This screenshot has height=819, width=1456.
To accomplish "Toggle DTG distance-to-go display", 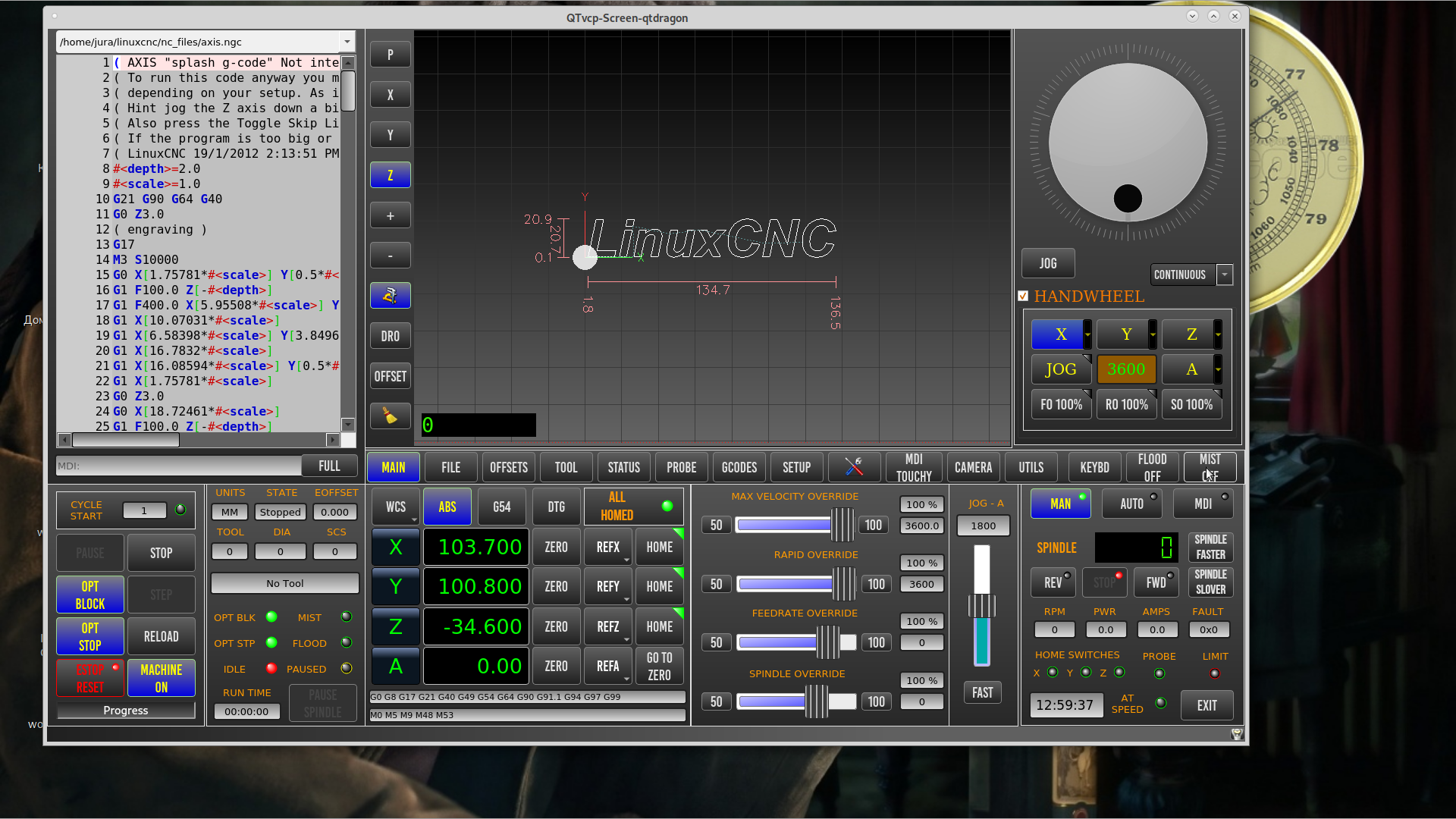I will pyautogui.click(x=557, y=507).
